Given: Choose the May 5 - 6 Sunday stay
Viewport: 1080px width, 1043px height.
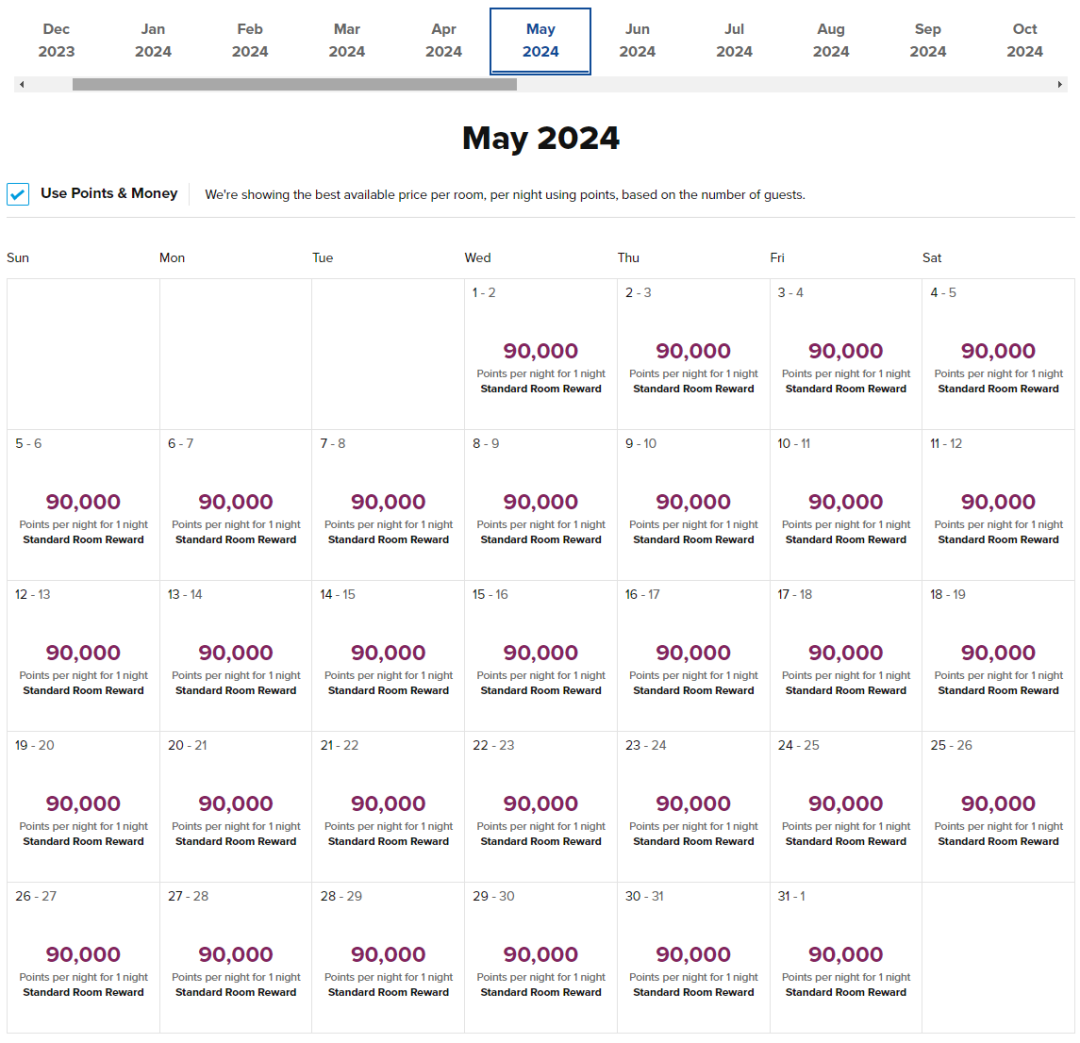Looking at the screenshot, I should coord(83,505).
